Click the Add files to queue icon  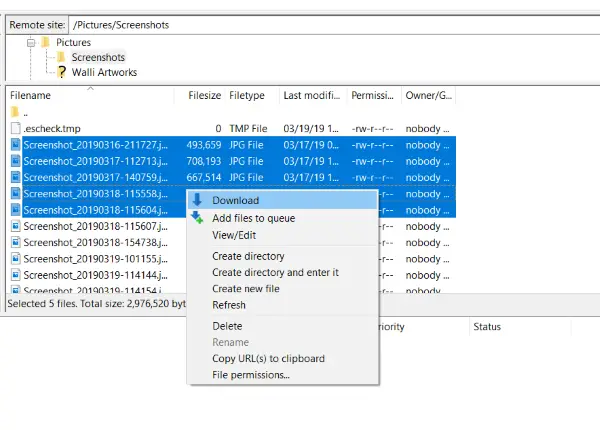(197, 218)
